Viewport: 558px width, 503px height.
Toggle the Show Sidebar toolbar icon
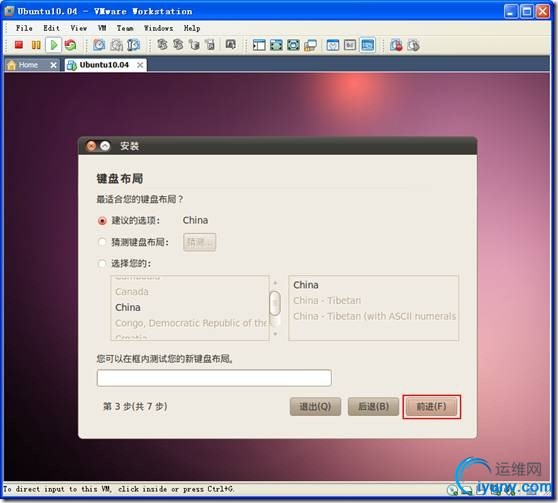(259, 45)
